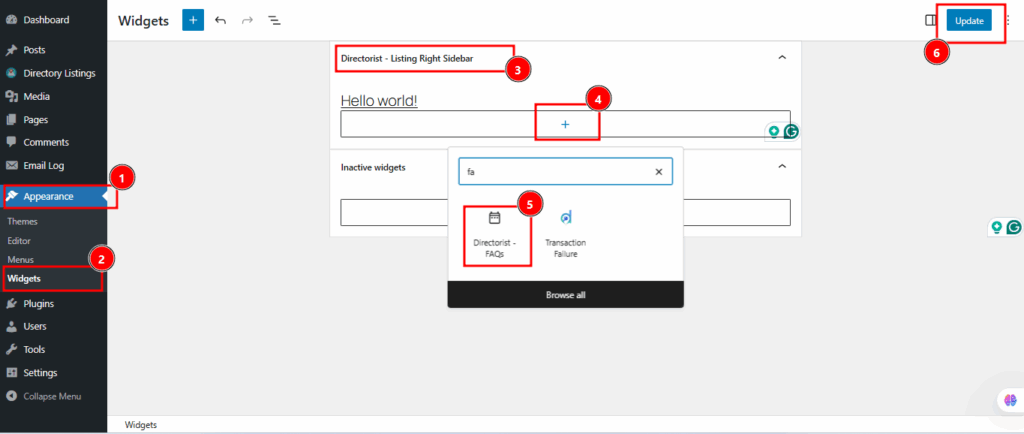This screenshot has height=434, width=1024.
Task: Open the options menu with three dots
Action: (1007, 20)
